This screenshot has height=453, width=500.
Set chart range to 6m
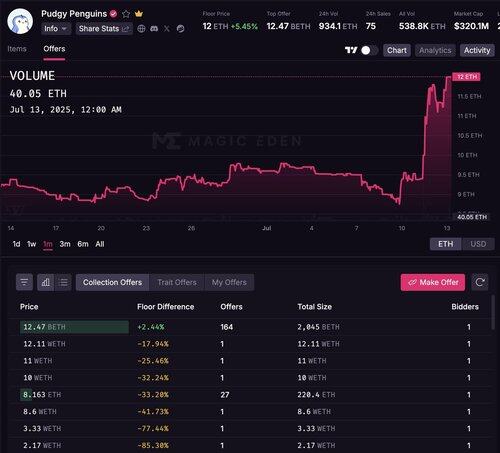click(x=83, y=244)
